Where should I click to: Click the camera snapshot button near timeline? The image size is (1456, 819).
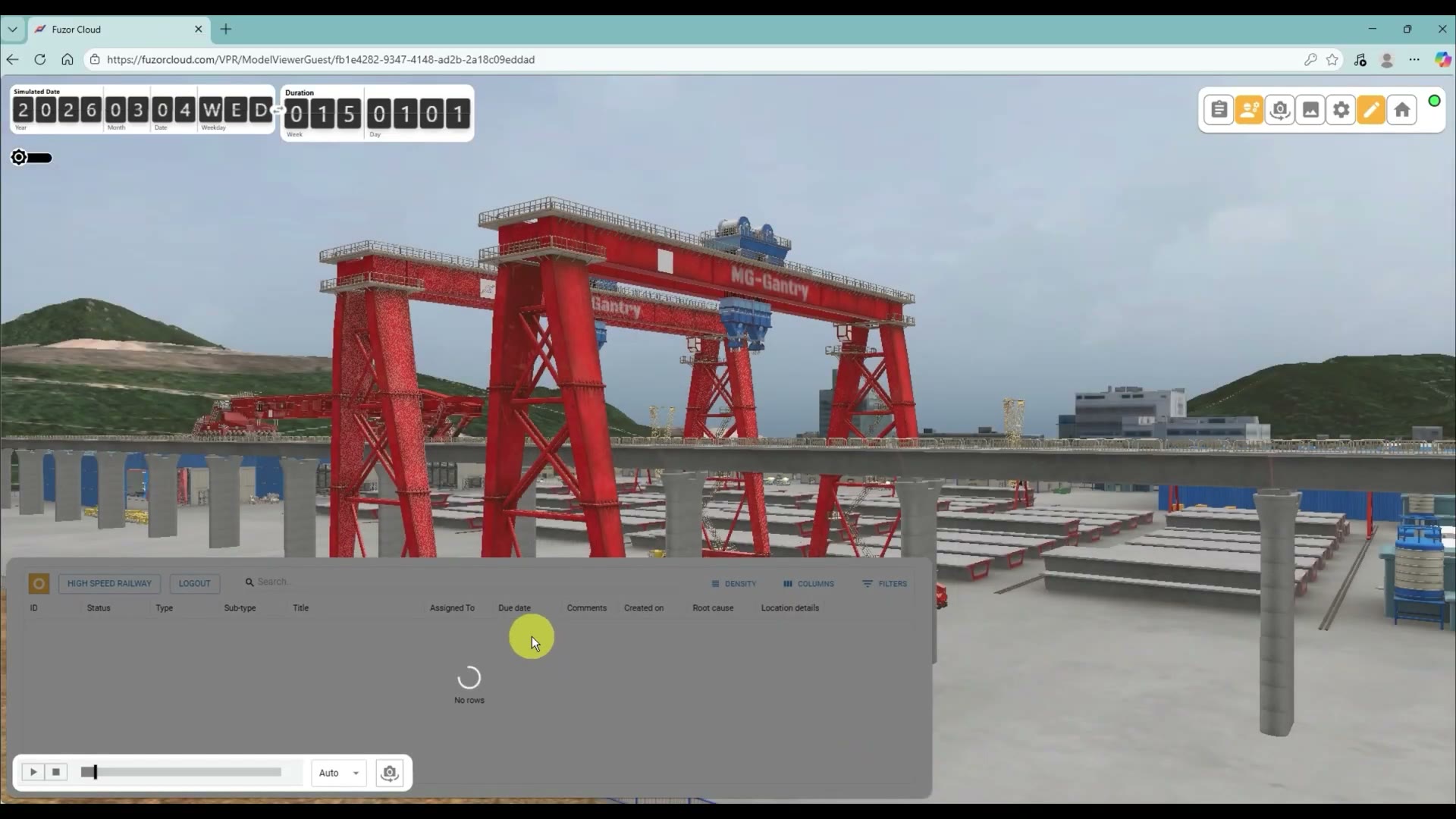point(389,773)
